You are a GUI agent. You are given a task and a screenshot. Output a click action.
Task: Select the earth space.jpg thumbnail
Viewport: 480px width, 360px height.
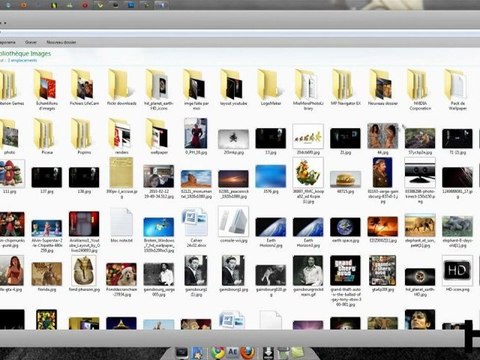point(345,227)
